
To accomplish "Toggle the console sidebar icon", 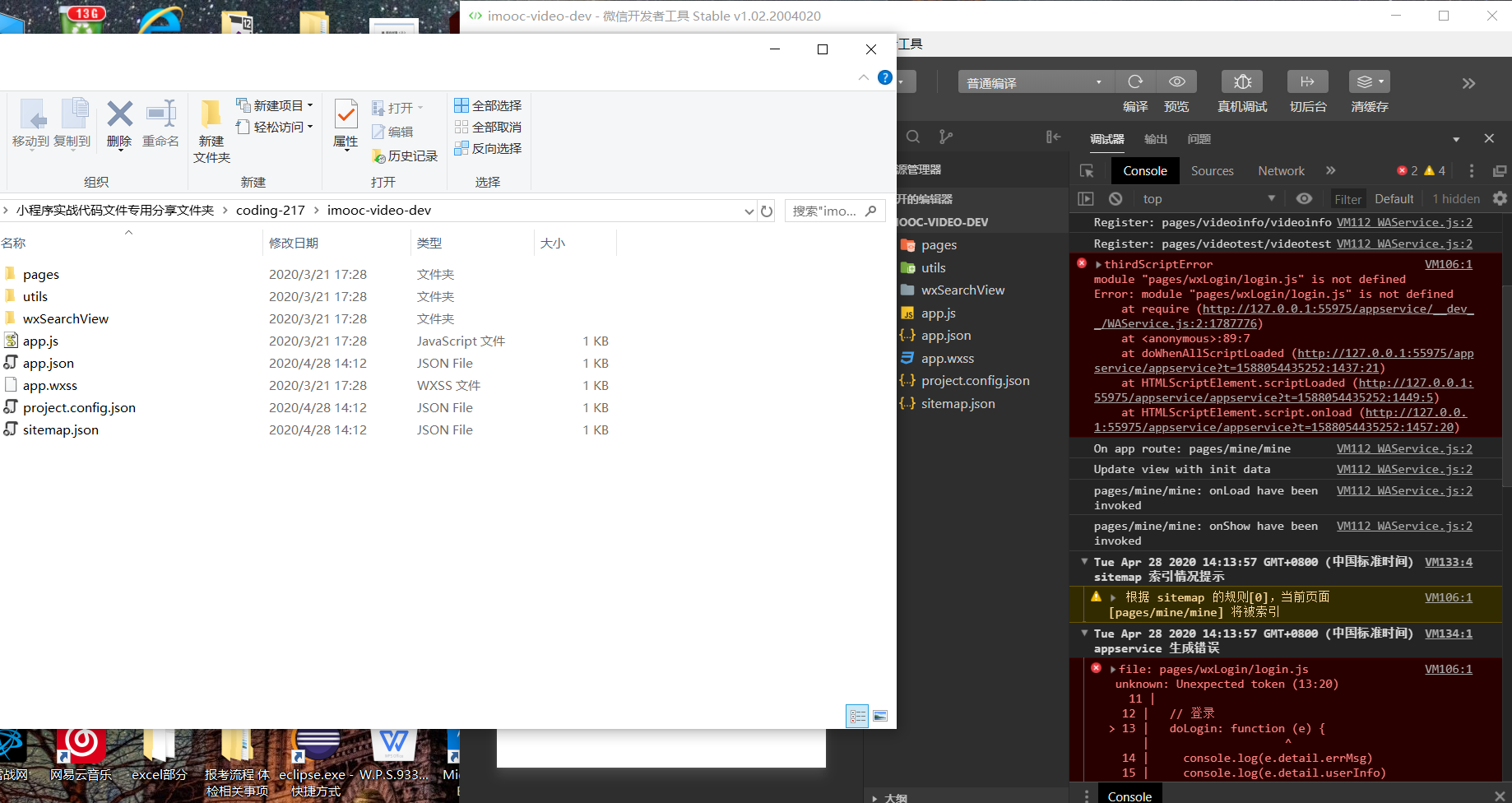I will tap(1086, 199).
